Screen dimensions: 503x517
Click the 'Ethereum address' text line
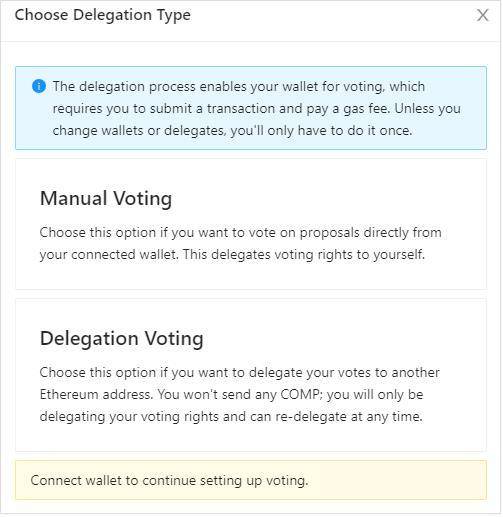231,395
